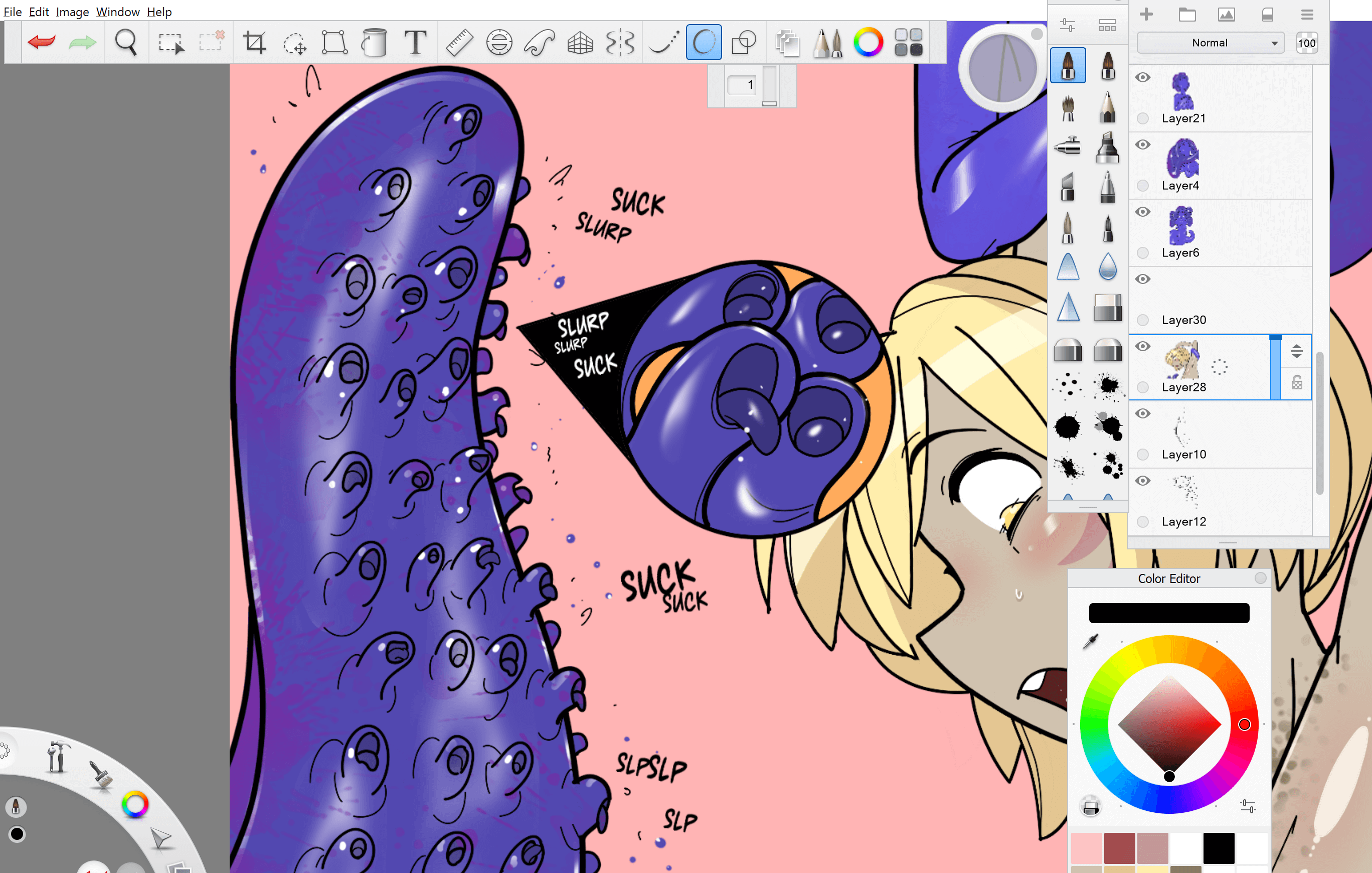Activate the Text tool
This screenshot has height=873, width=1372.
point(415,42)
